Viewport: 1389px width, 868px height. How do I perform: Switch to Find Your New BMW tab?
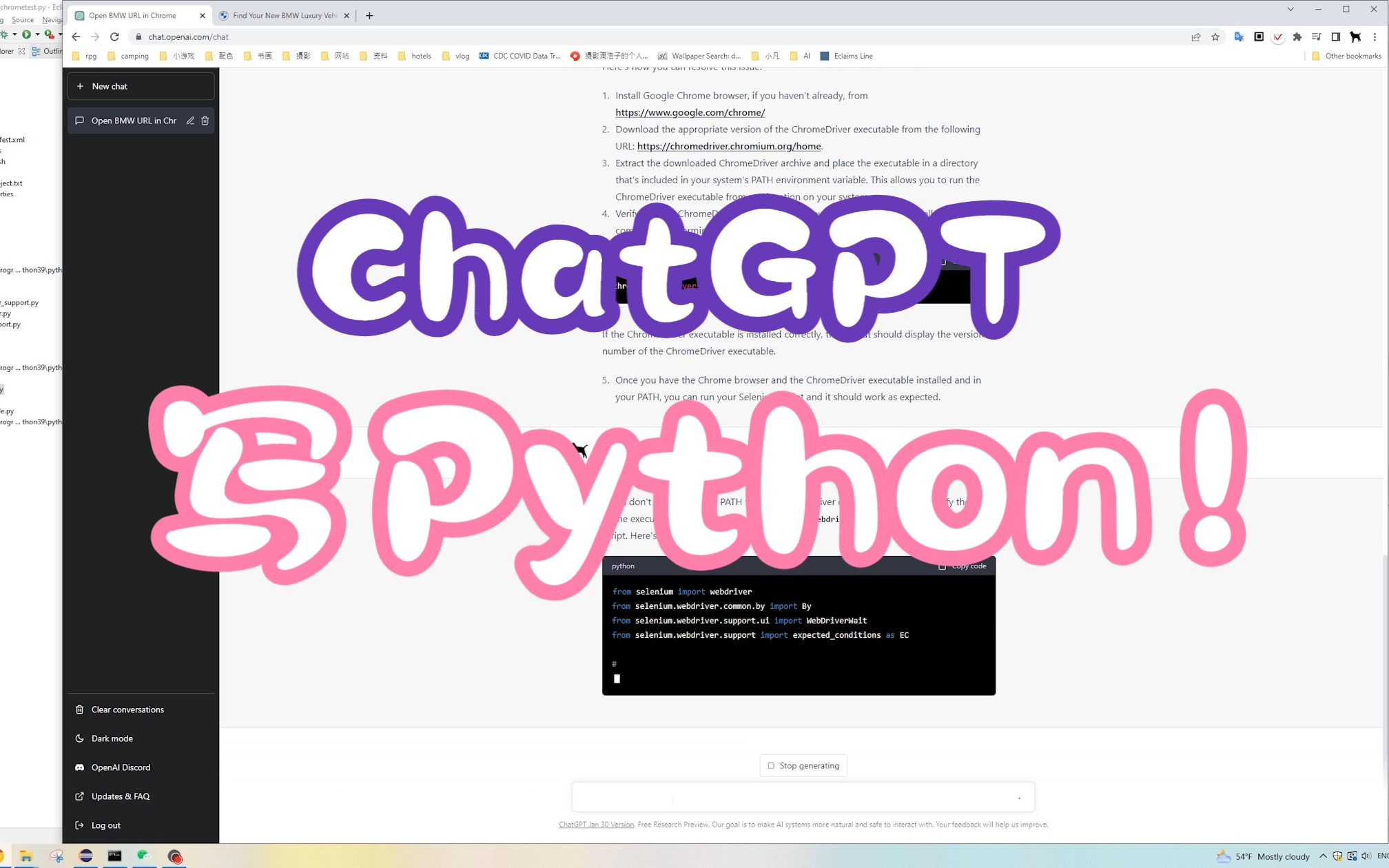[x=285, y=15]
